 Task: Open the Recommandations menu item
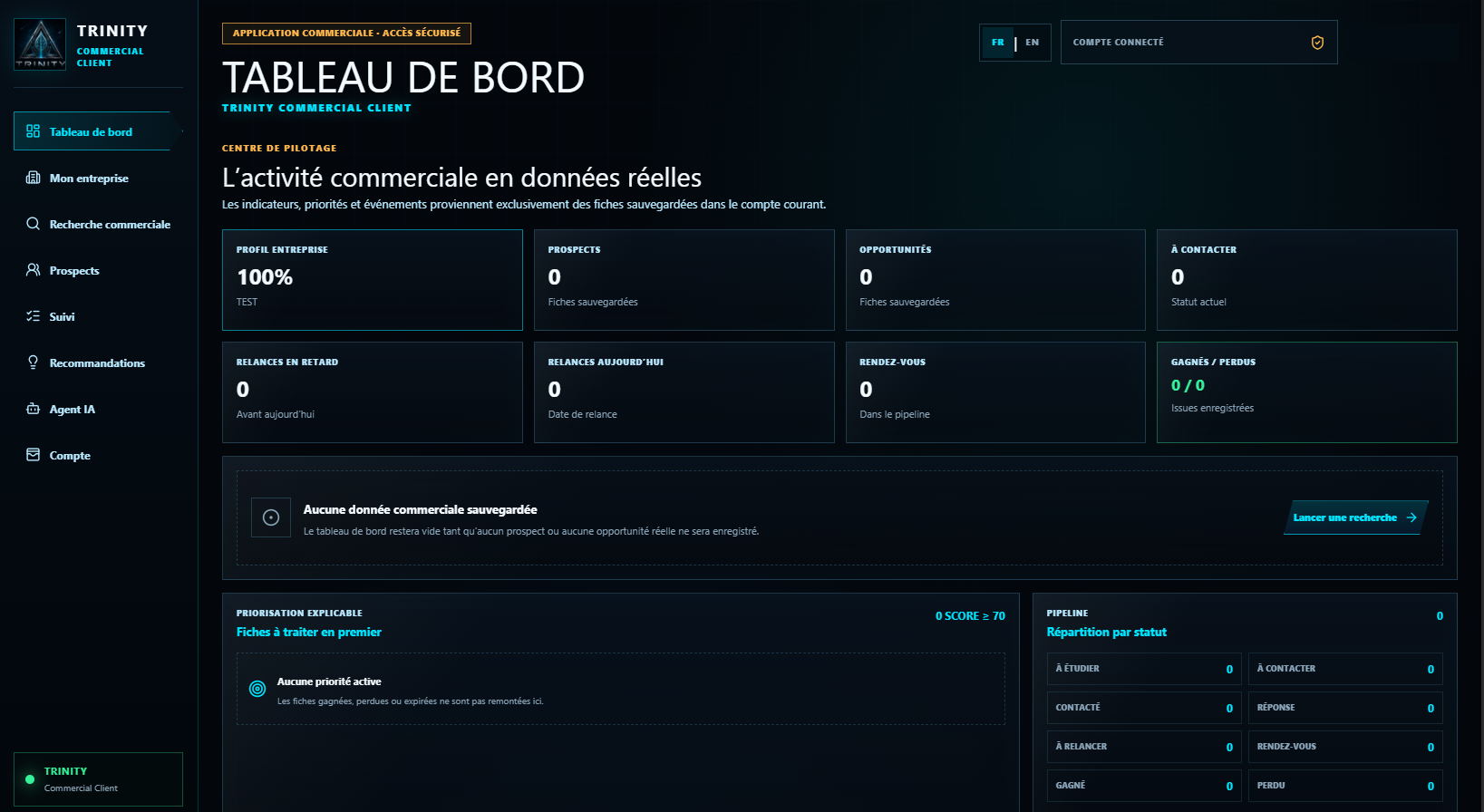tap(98, 362)
